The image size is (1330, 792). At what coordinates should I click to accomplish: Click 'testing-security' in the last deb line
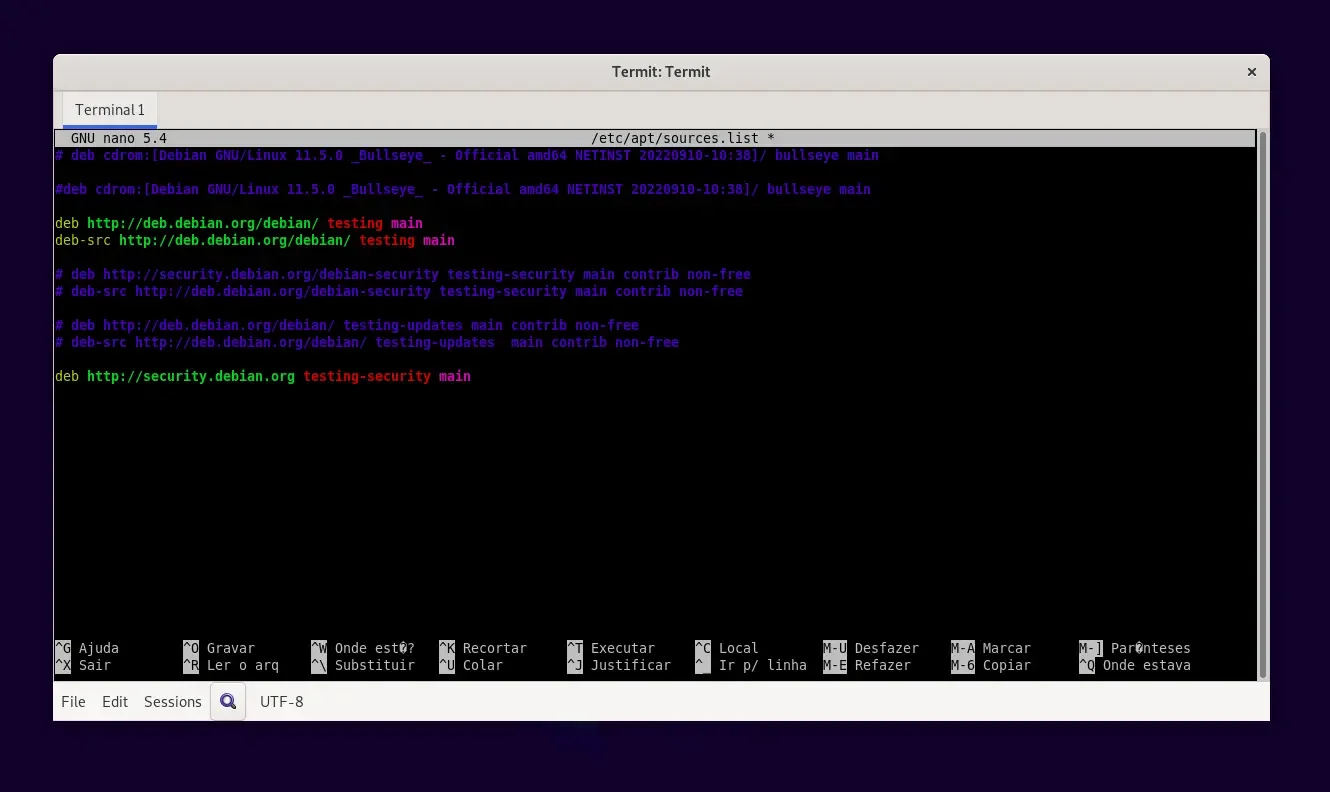(367, 376)
